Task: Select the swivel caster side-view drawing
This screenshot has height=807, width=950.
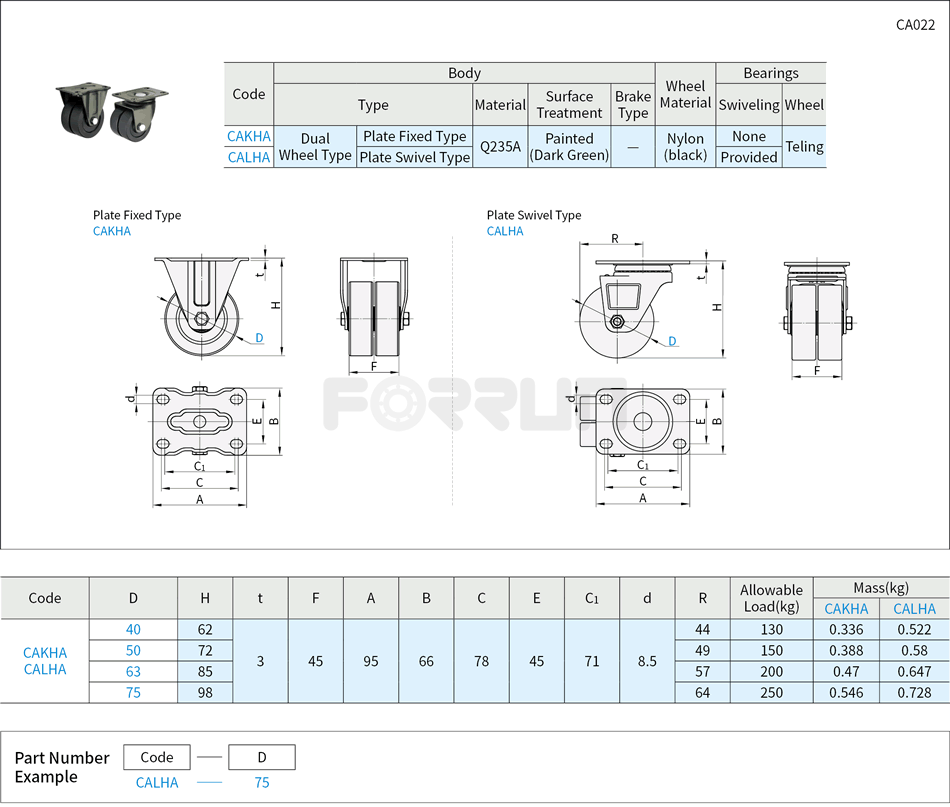Action: click(x=625, y=308)
